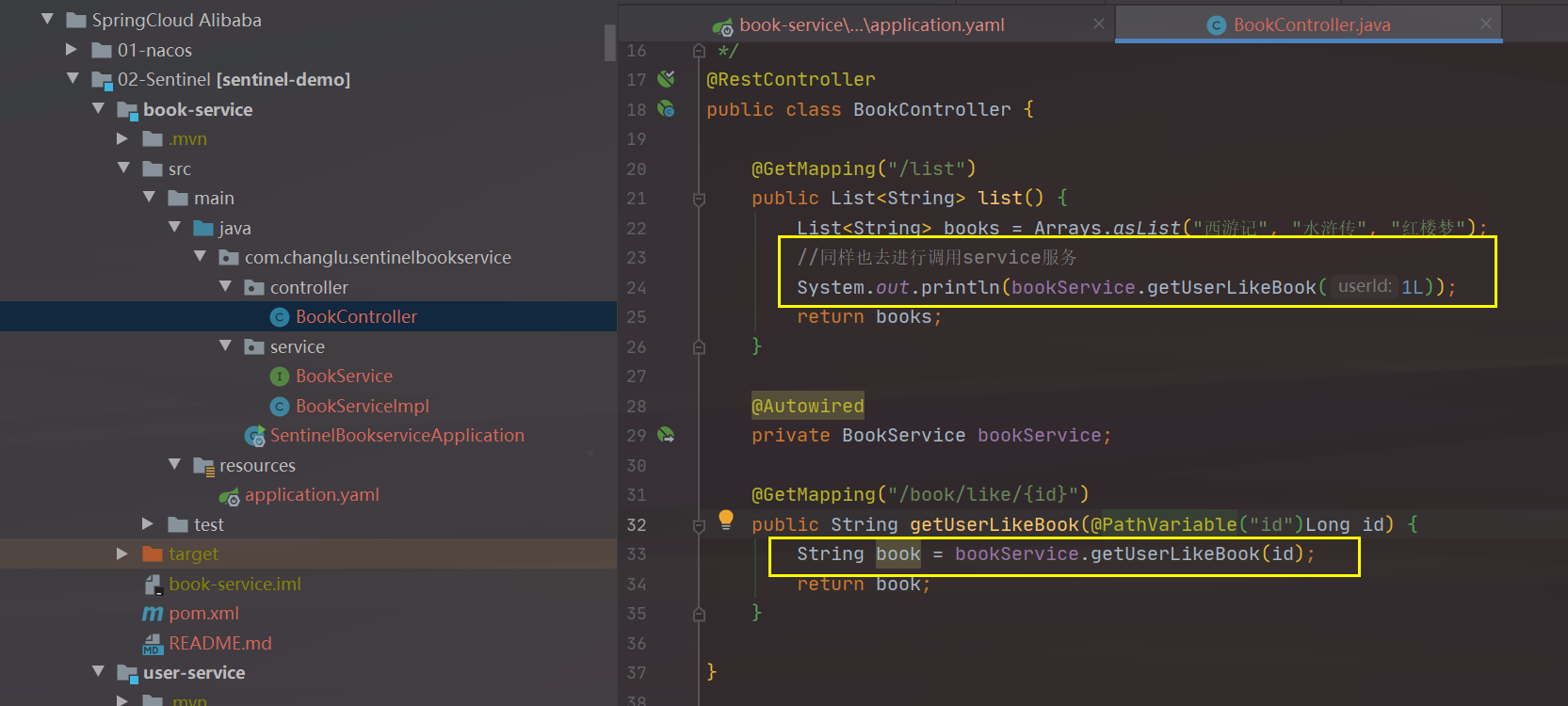This screenshot has width=1568, height=706.
Task: Collapse the resources folder arrow
Action: click(174, 465)
